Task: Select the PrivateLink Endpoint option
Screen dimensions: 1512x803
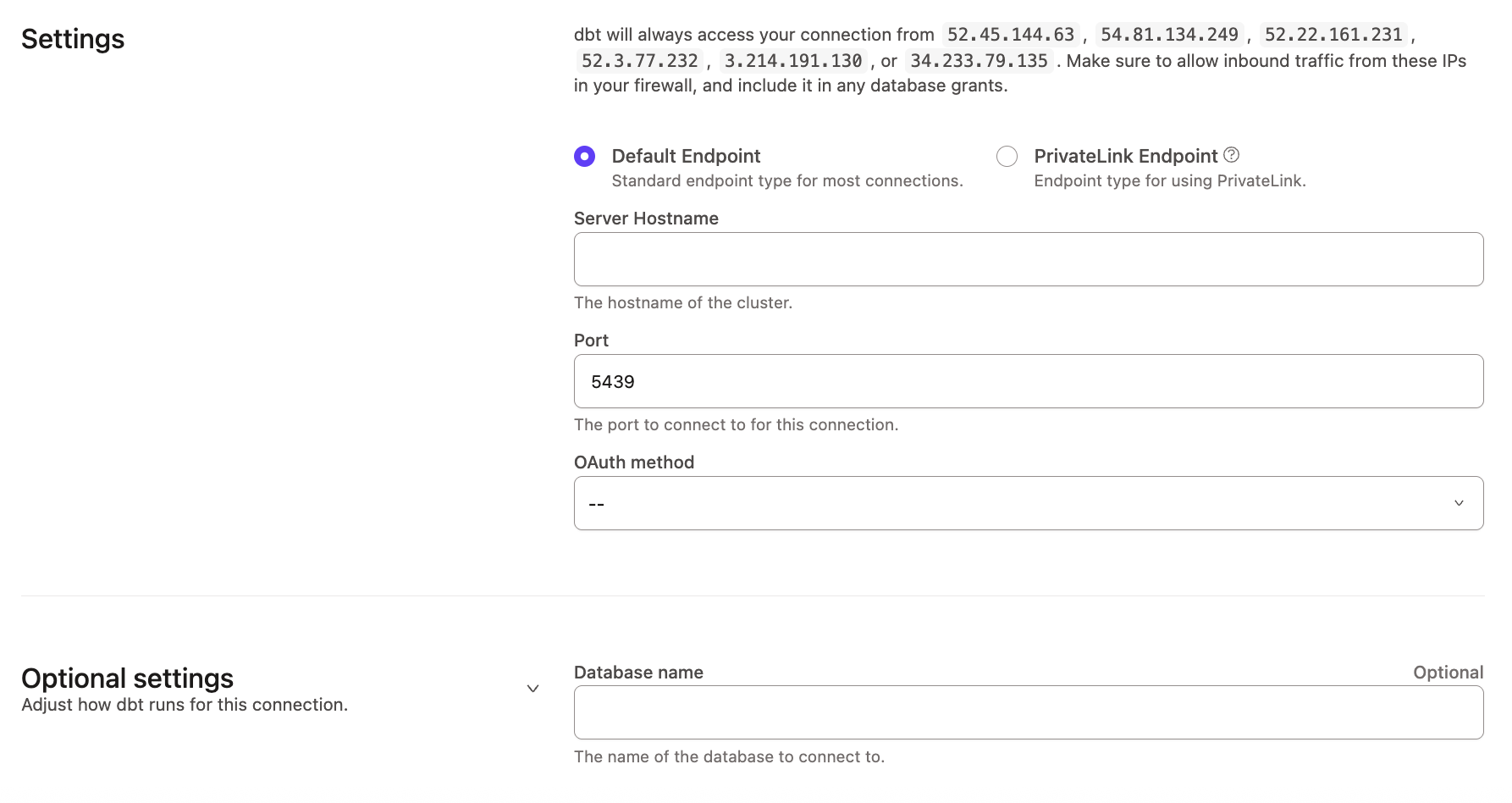Action: pyautogui.click(x=1007, y=156)
